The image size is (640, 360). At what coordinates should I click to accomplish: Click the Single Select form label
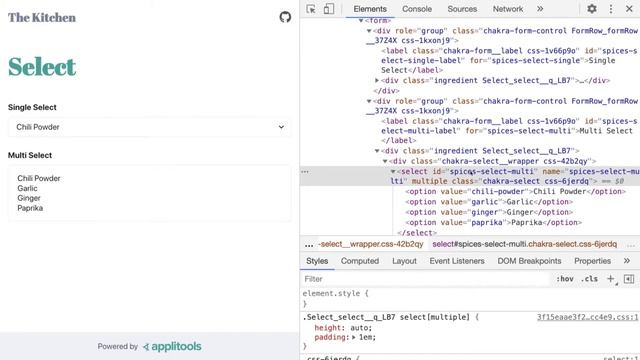[x=32, y=107]
